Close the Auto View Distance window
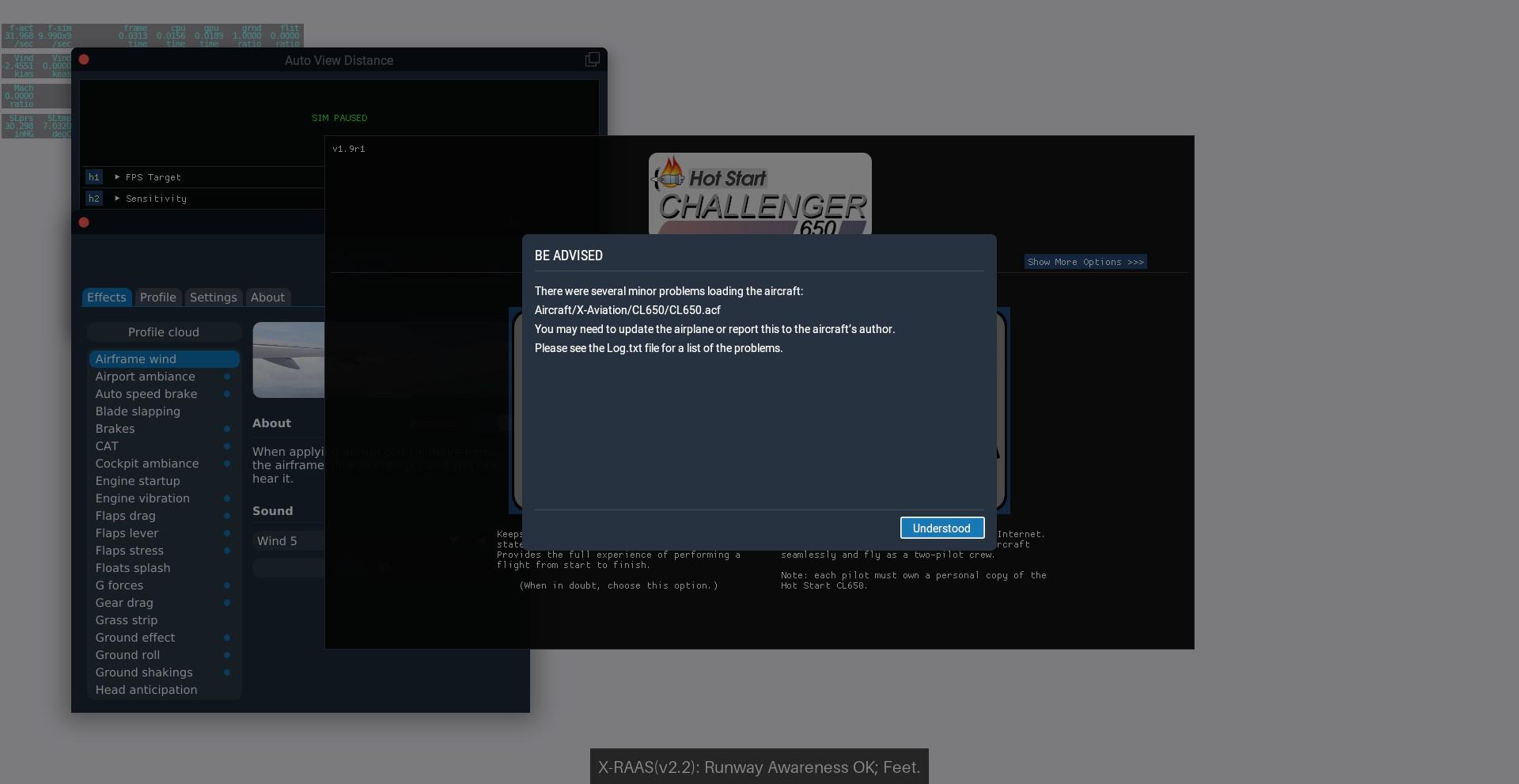1519x784 pixels. (84, 60)
